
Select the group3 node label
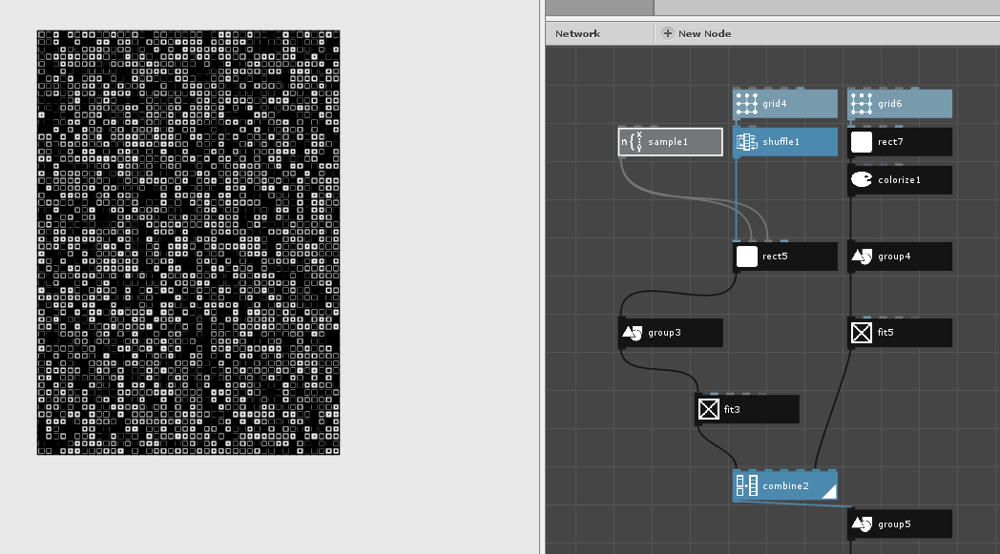pyautogui.click(x=665, y=333)
